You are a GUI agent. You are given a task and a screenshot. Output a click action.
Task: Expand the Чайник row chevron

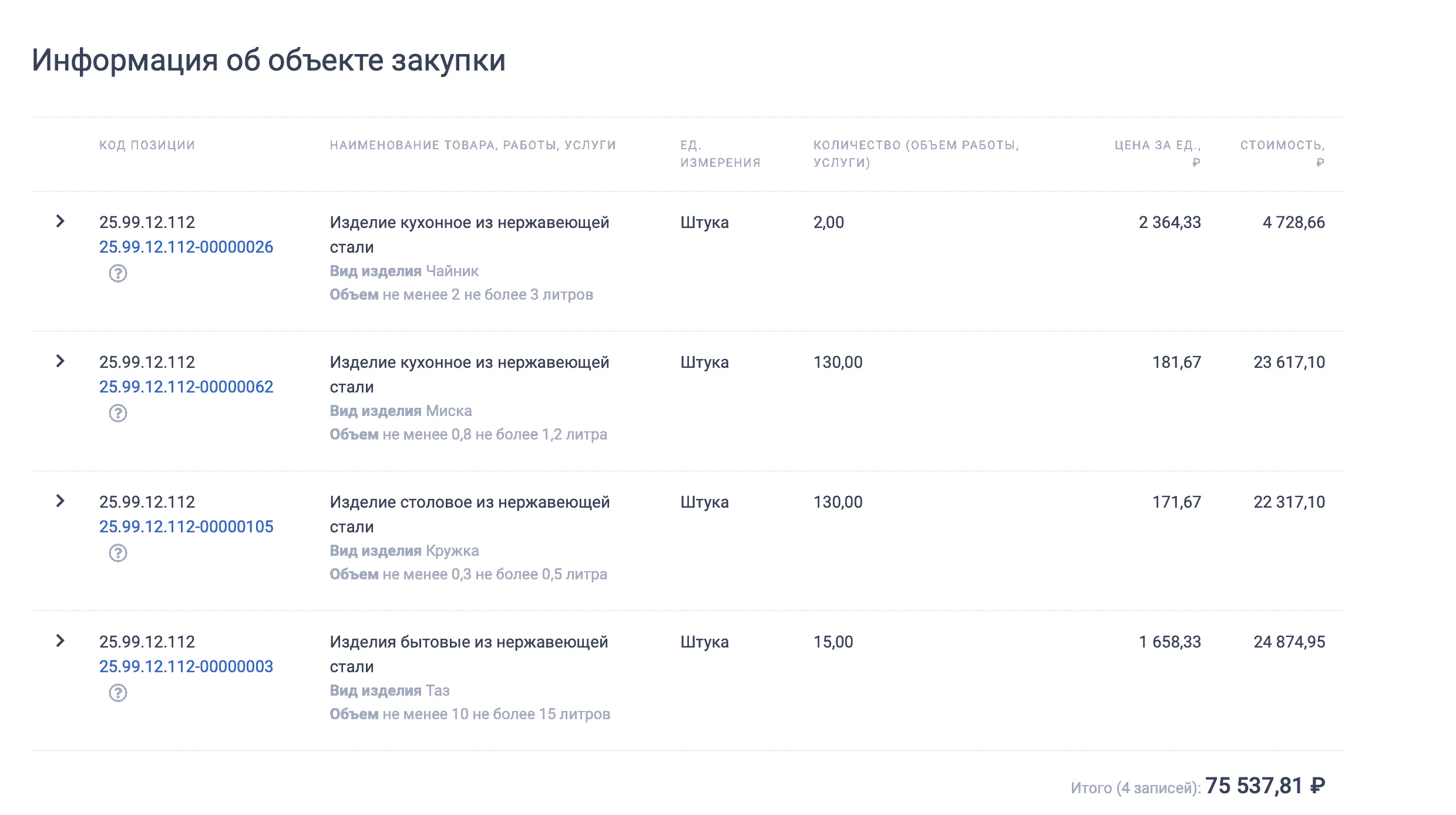pyautogui.click(x=60, y=222)
